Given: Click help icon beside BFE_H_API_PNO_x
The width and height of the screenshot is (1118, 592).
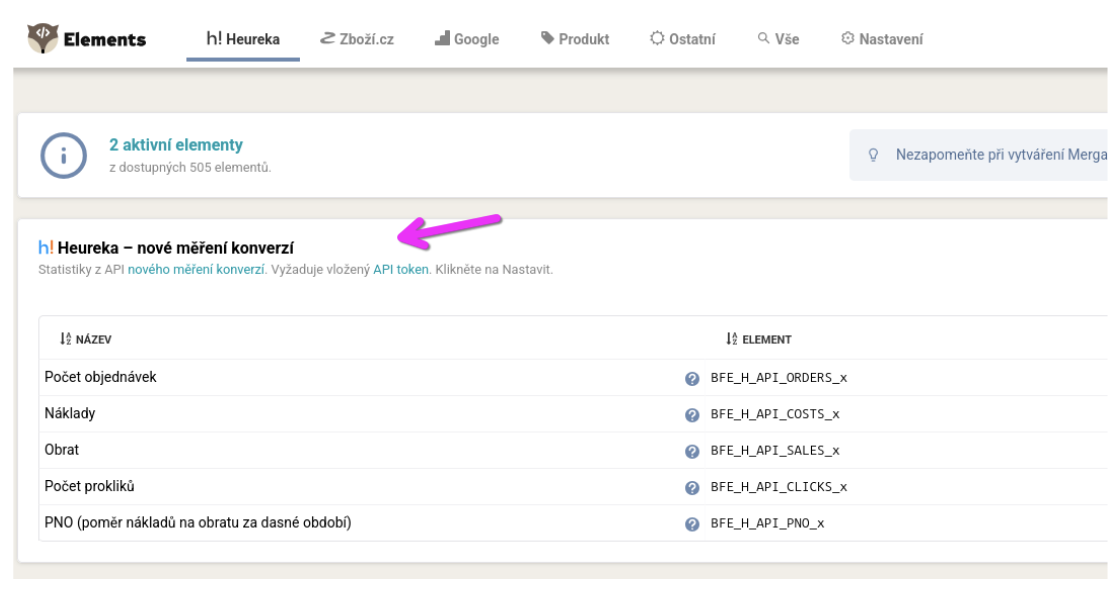Looking at the screenshot, I should click(691, 524).
